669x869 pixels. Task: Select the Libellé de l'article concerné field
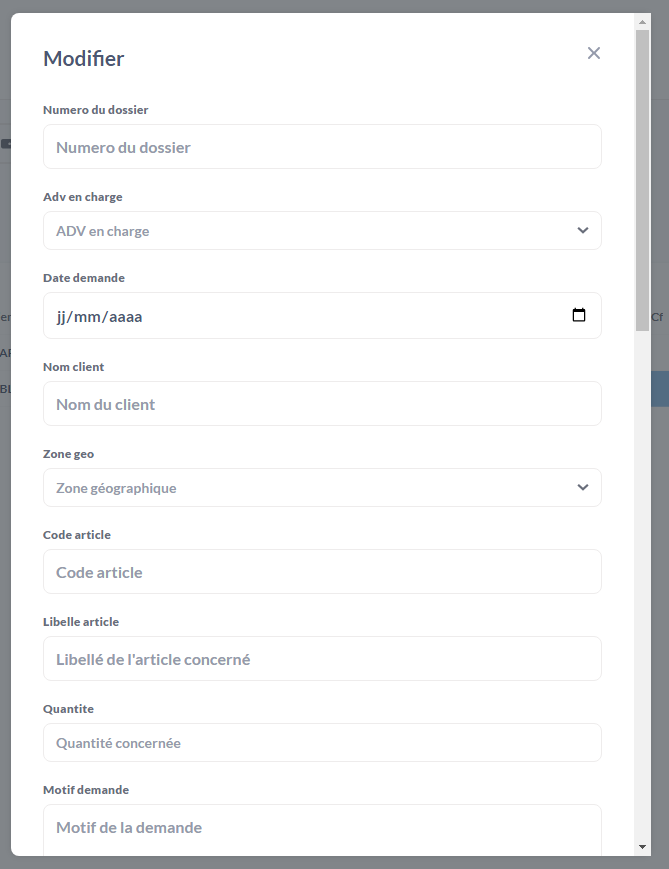[322, 659]
